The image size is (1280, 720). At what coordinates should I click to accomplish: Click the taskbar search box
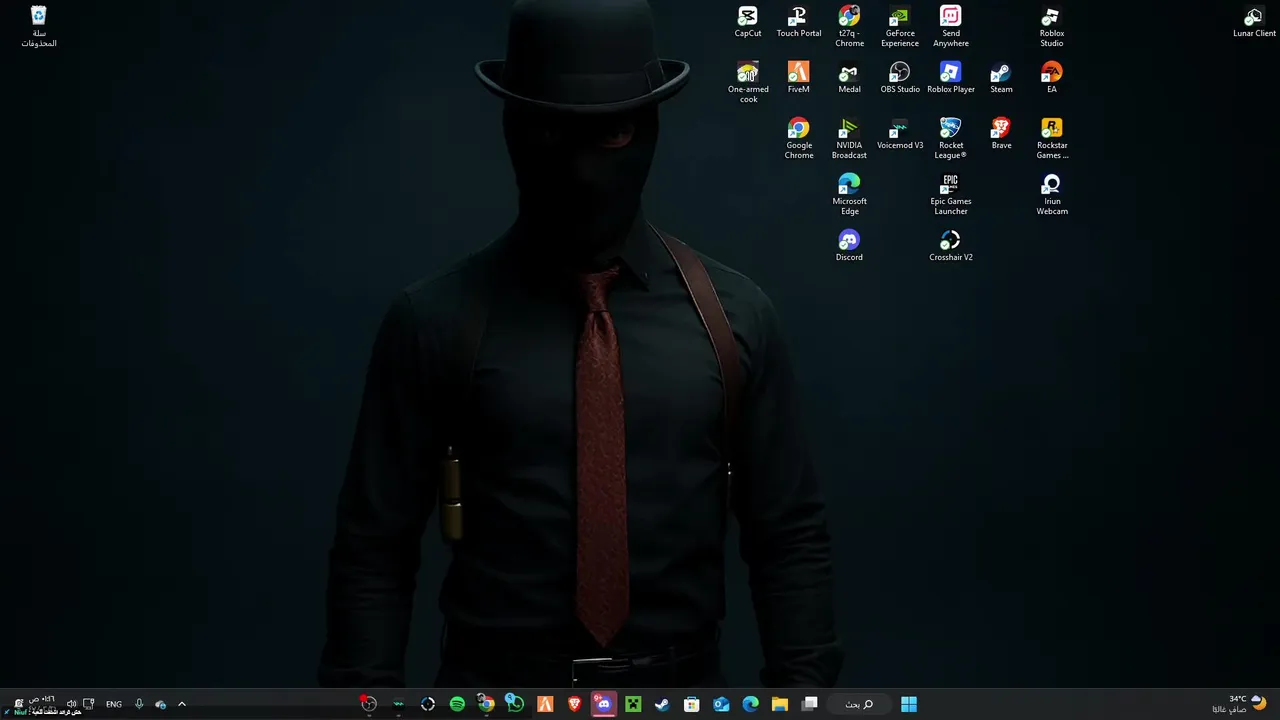859,704
